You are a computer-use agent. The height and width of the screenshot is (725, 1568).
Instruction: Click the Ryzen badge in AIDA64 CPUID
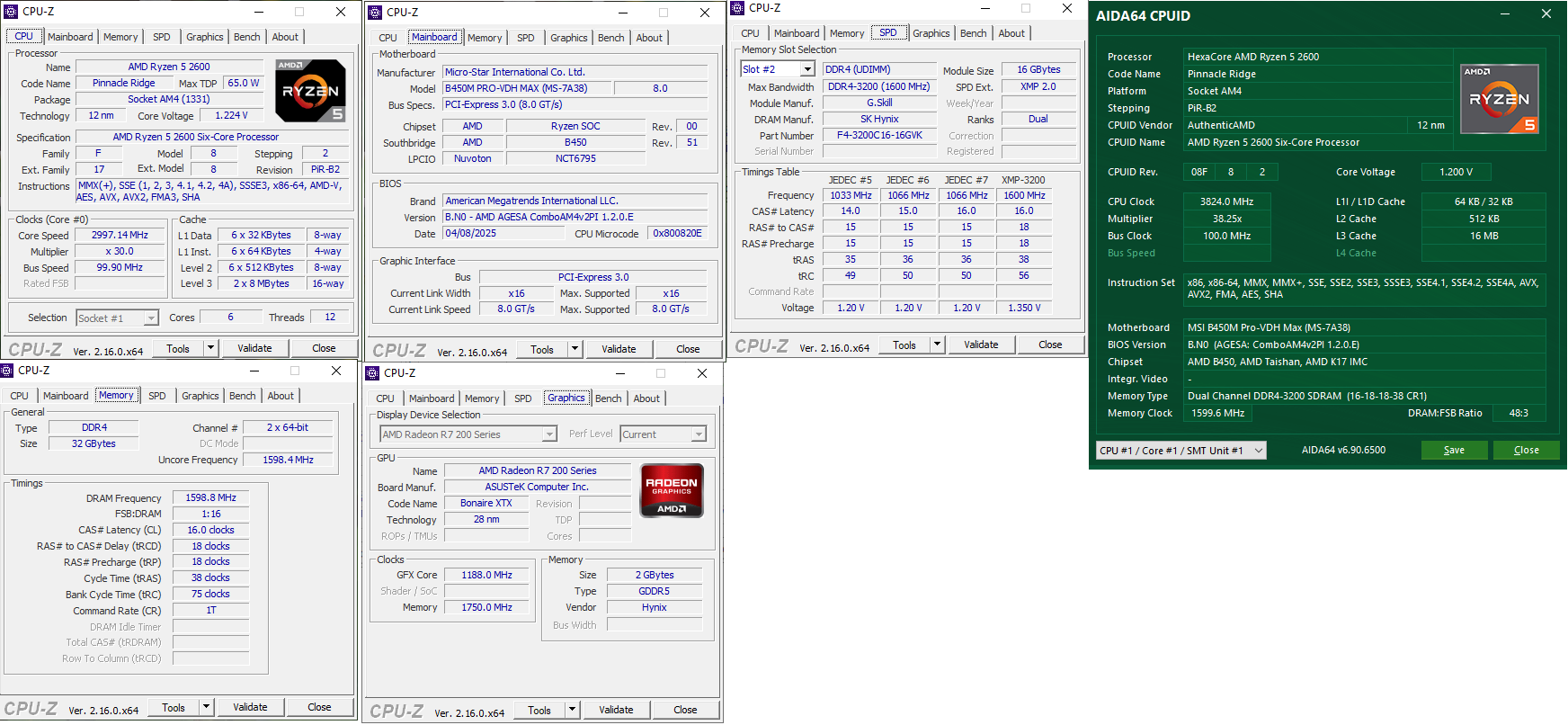click(1499, 99)
